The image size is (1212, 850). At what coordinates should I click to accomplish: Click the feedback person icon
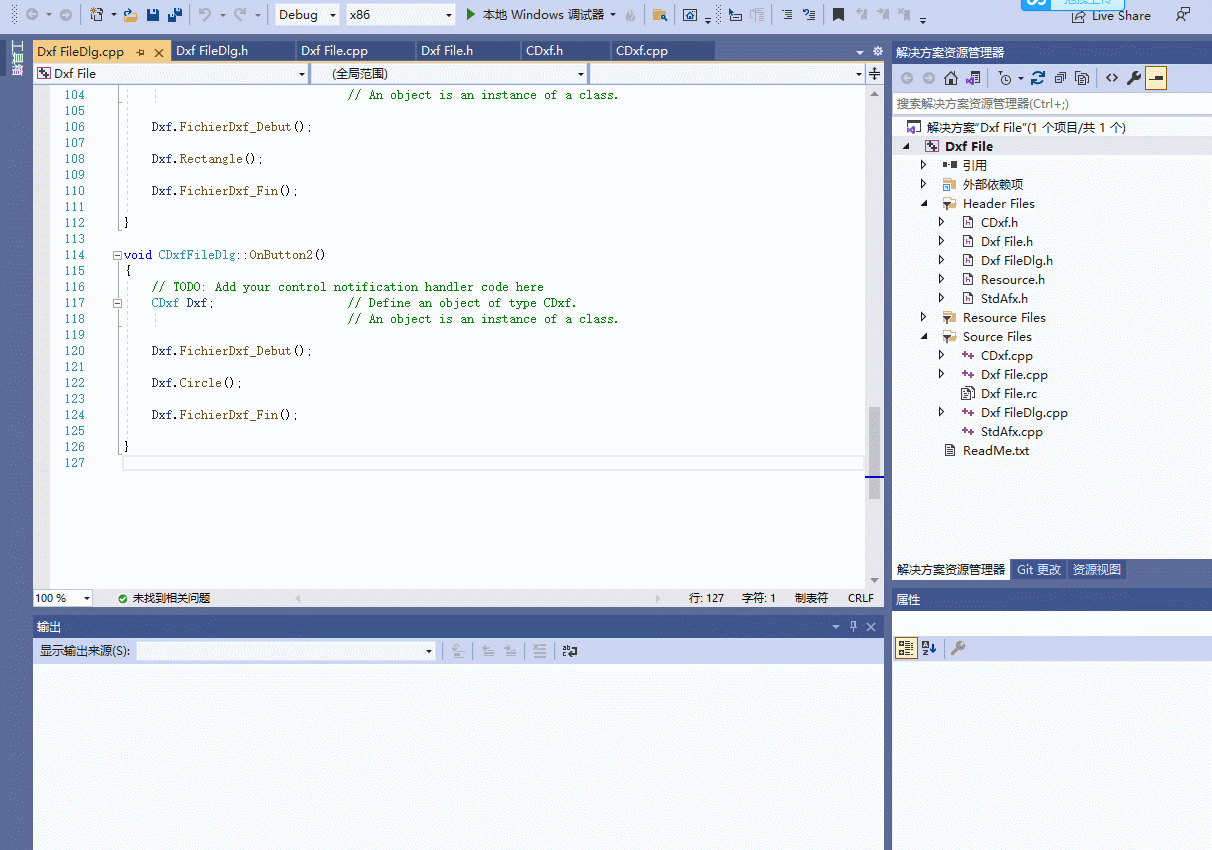(x=1183, y=15)
